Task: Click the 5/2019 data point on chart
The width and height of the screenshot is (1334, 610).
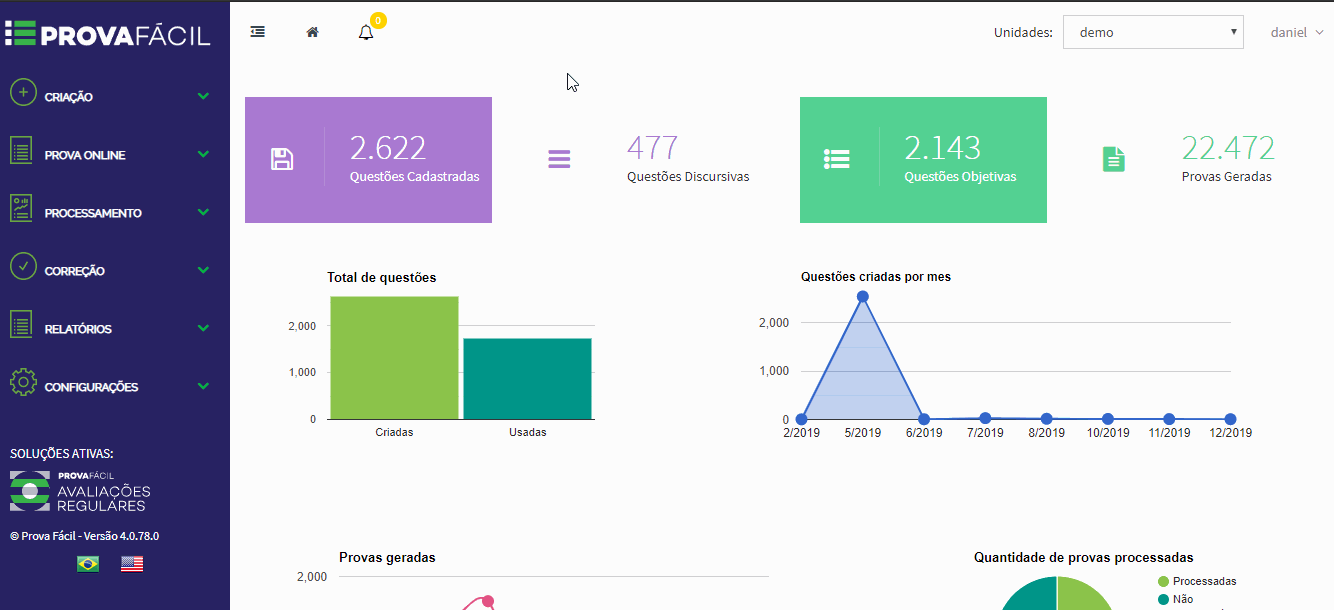Action: tap(862, 297)
